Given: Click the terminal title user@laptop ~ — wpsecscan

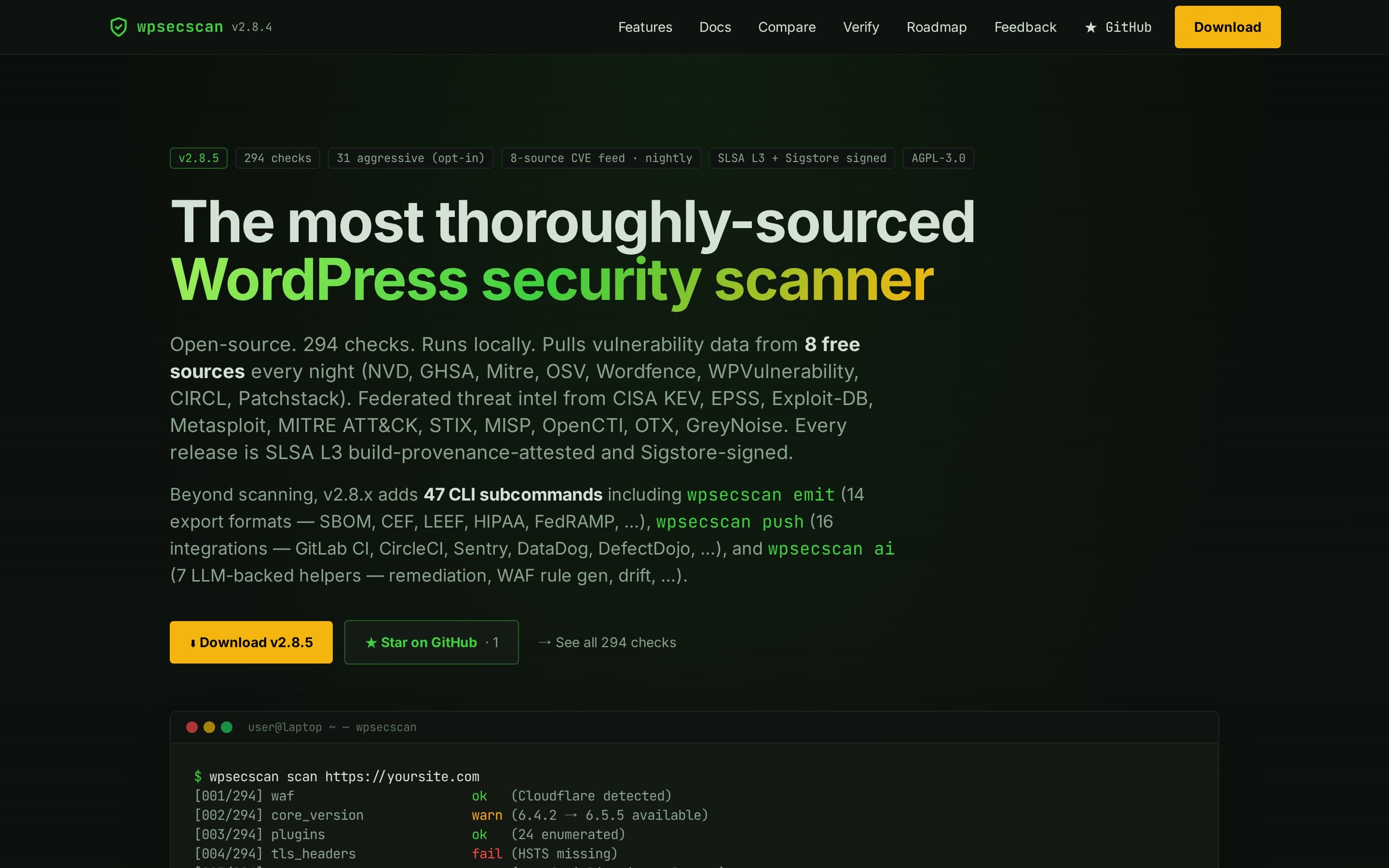Looking at the screenshot, I should 332,727.
